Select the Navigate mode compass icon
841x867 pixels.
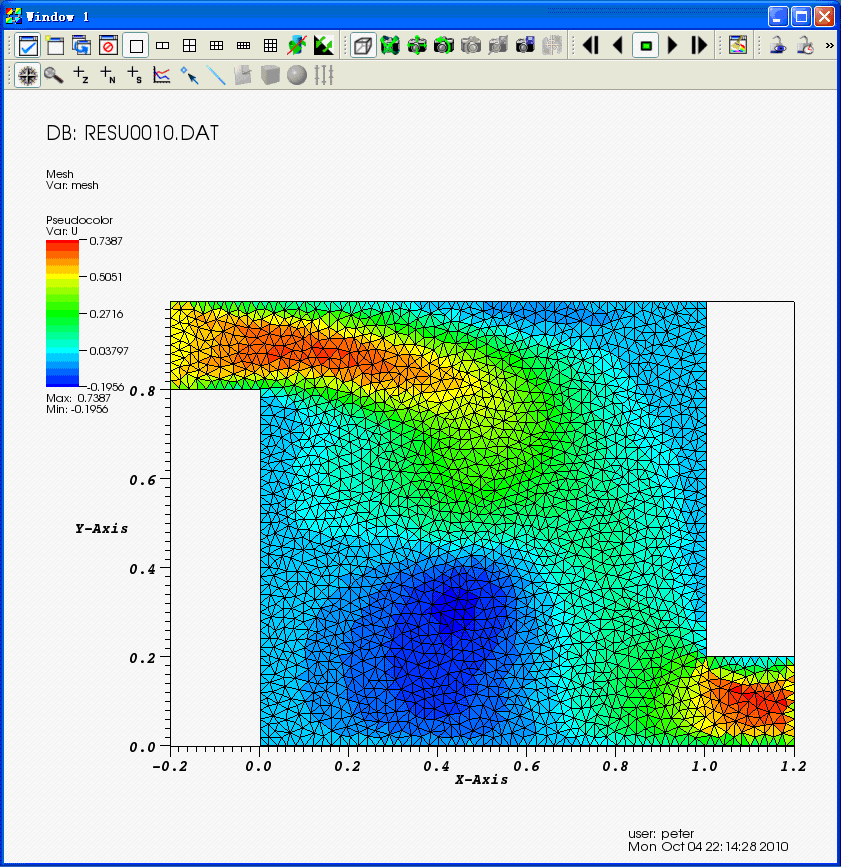[27, 75]
